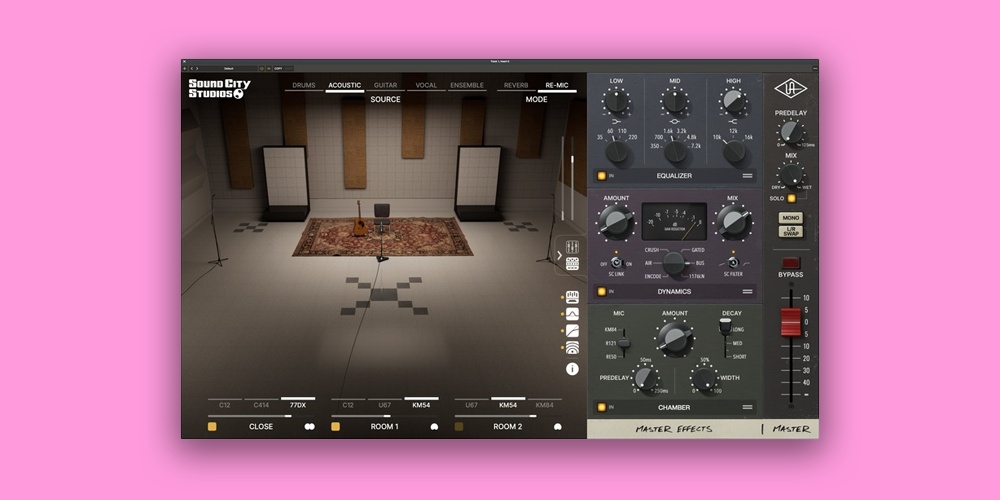1000x500 pixels.
Task: Toggle the Dynamics IN button
Action: 602,292
